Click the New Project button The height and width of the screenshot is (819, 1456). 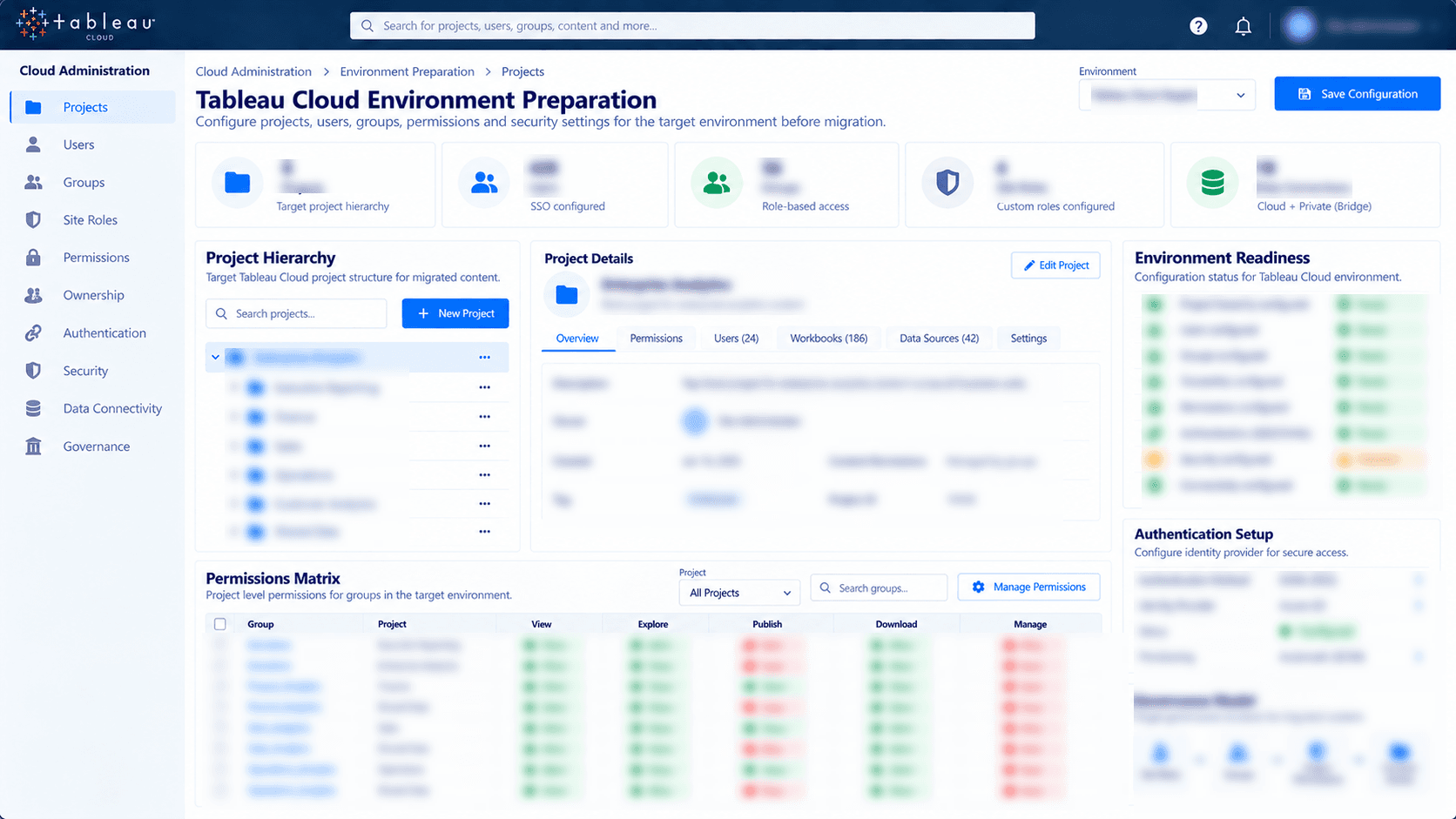pyautogui.click(x=455, y=313)
